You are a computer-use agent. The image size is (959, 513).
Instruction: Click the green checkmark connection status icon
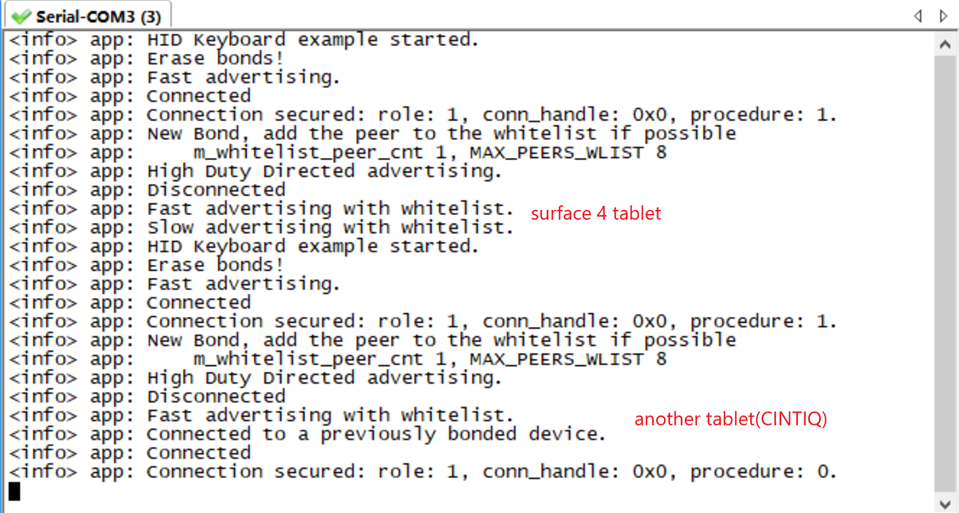click(21, 17)
